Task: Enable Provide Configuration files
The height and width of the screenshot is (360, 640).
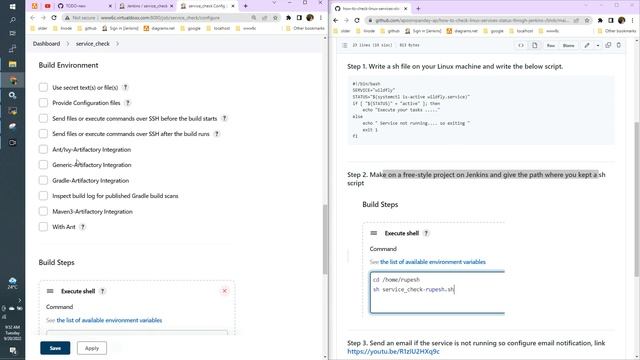Action: pos(43,103)
